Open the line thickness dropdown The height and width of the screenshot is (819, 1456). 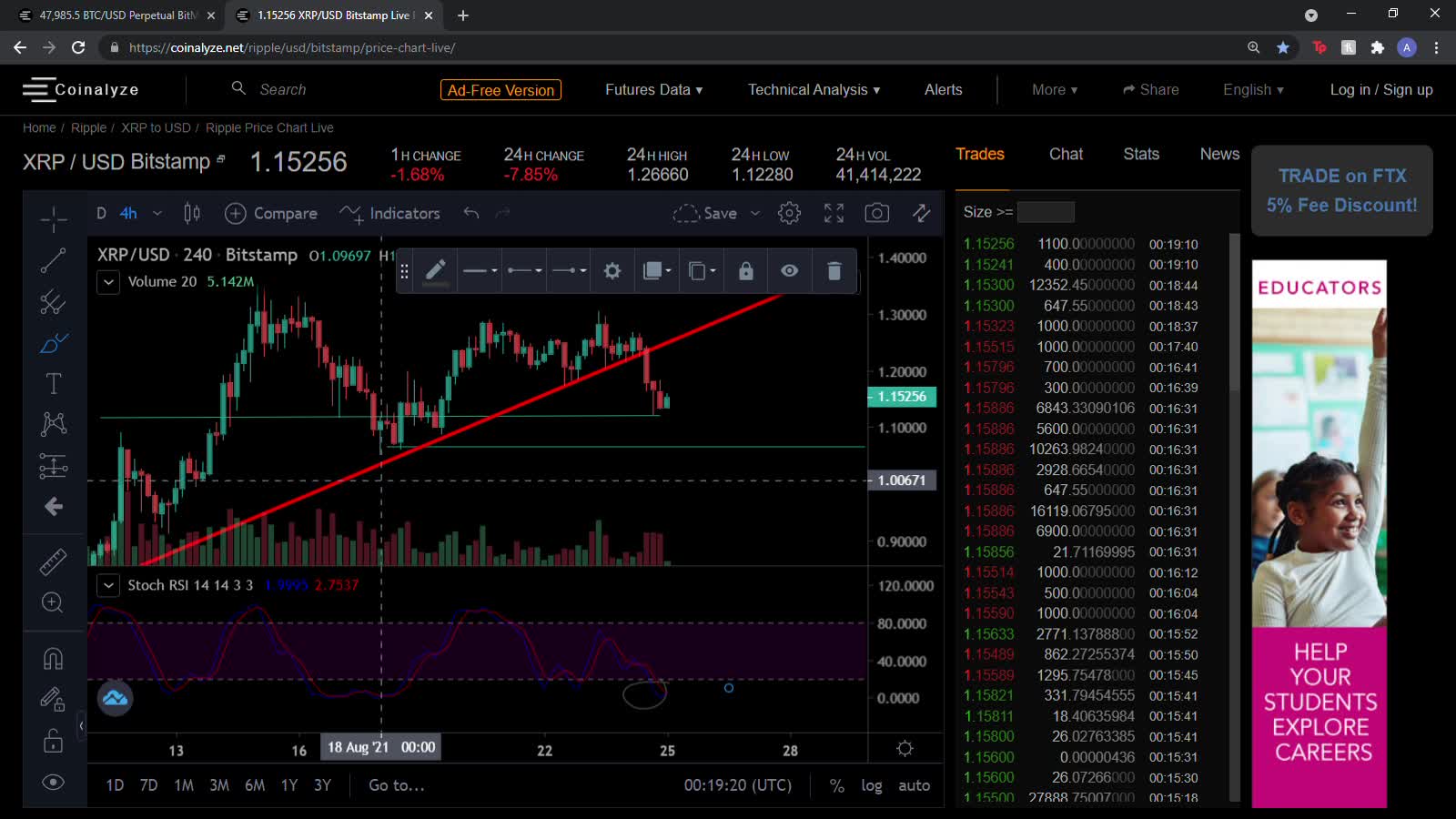pos(480,270)
